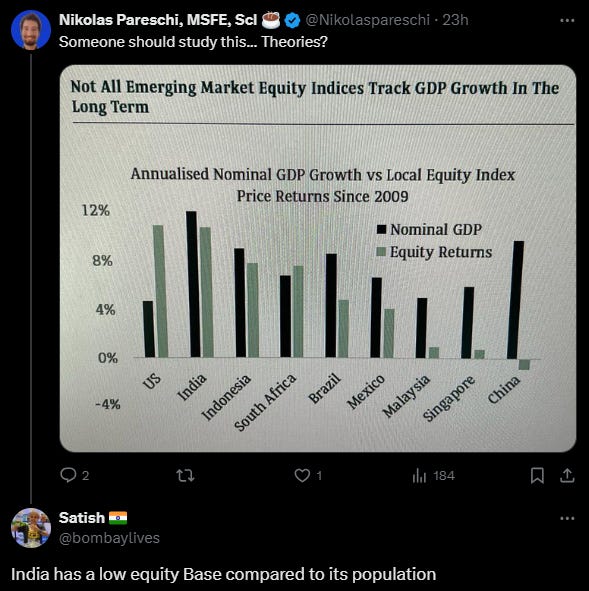Open the @bombaylives handle link
The image size is (589, 591).
[x=109, y=538]
